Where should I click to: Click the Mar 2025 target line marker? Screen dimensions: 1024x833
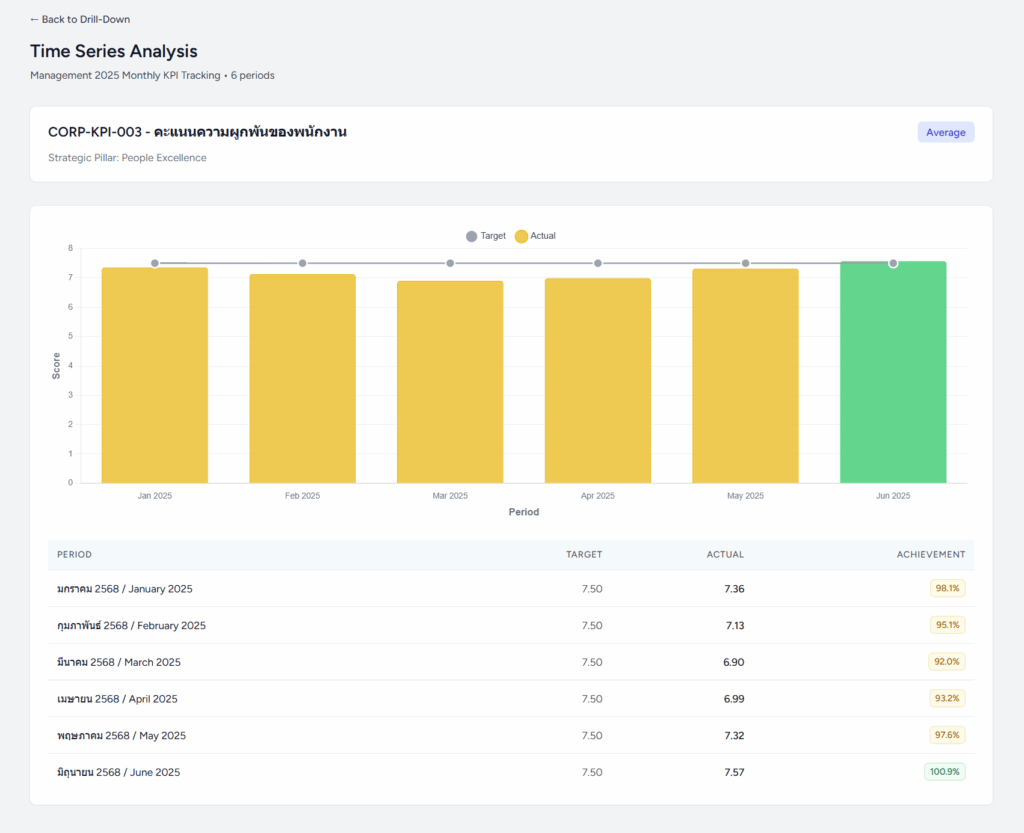450,263
